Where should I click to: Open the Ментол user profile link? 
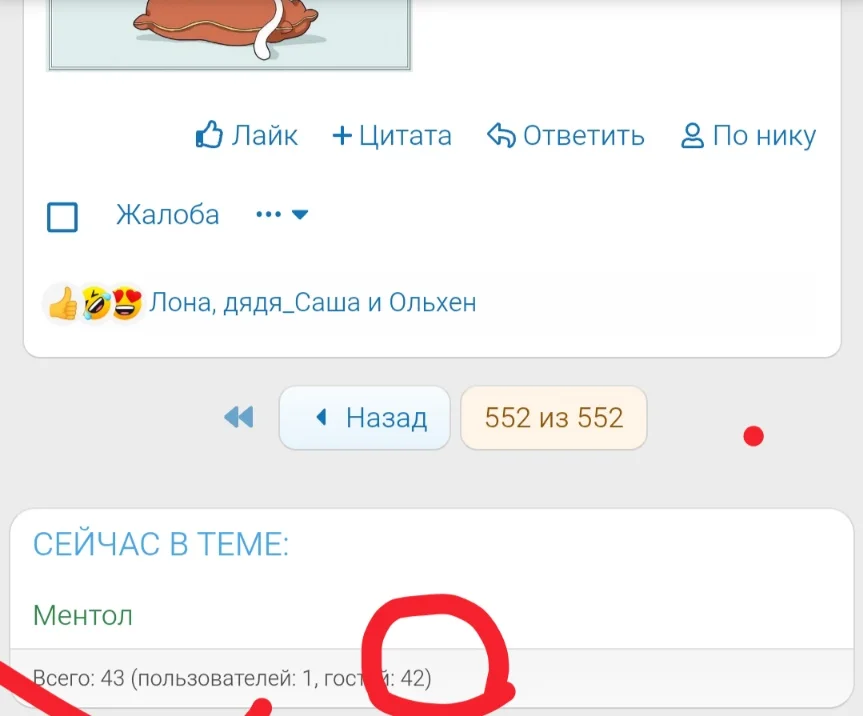tap(83, 615)
